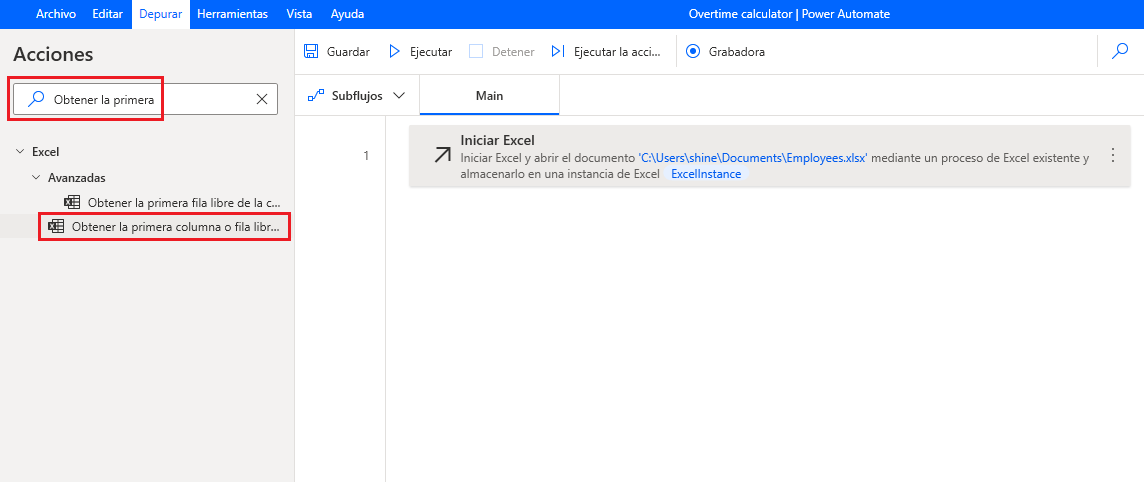Click the Guardar button label
1144x482 pixels.
[x=348, y=52]
